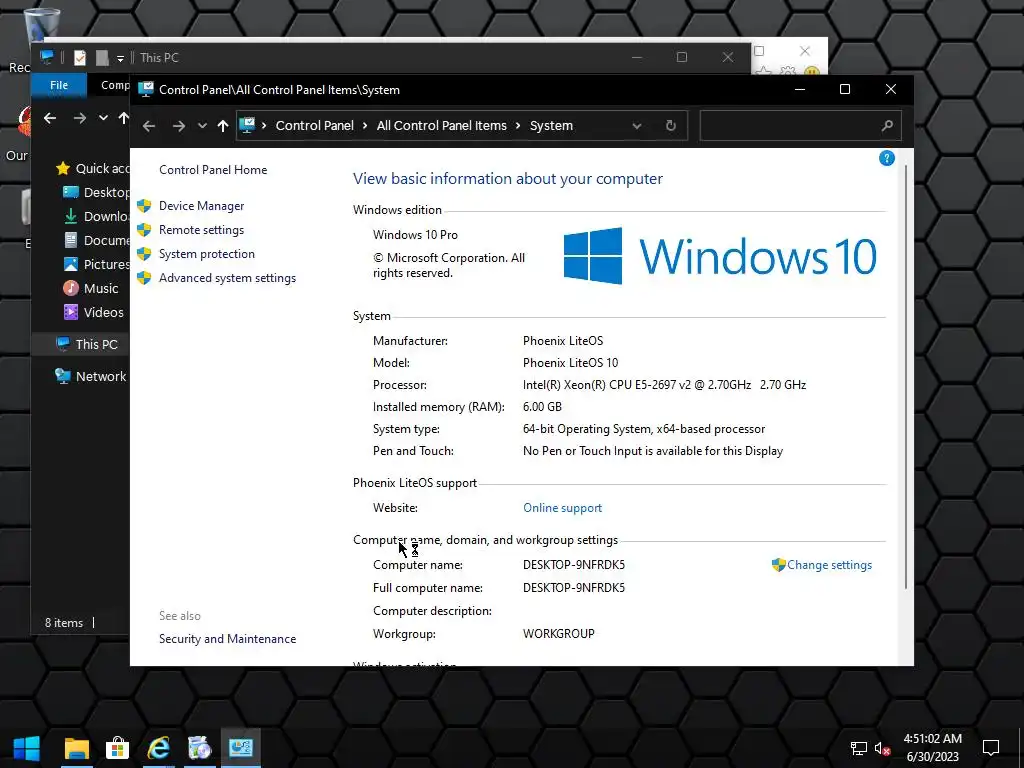Go back in the This PC window
This screenshot has width=1024, height=768.
(x=50, y=118)
